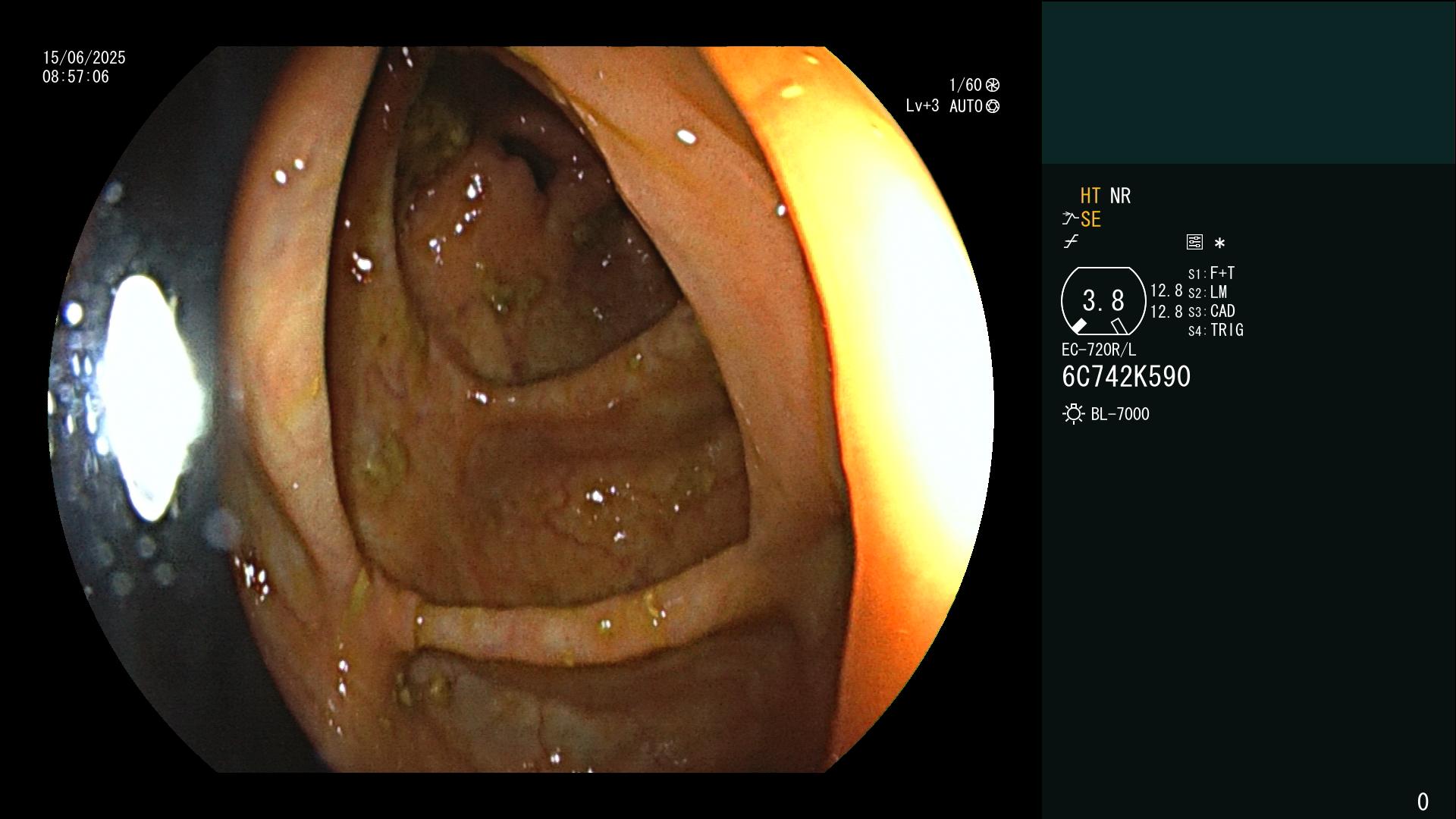The image size is (1456, 819).
Task: Click the AUTO exposure mode text
Action: [x=966, y=106]
